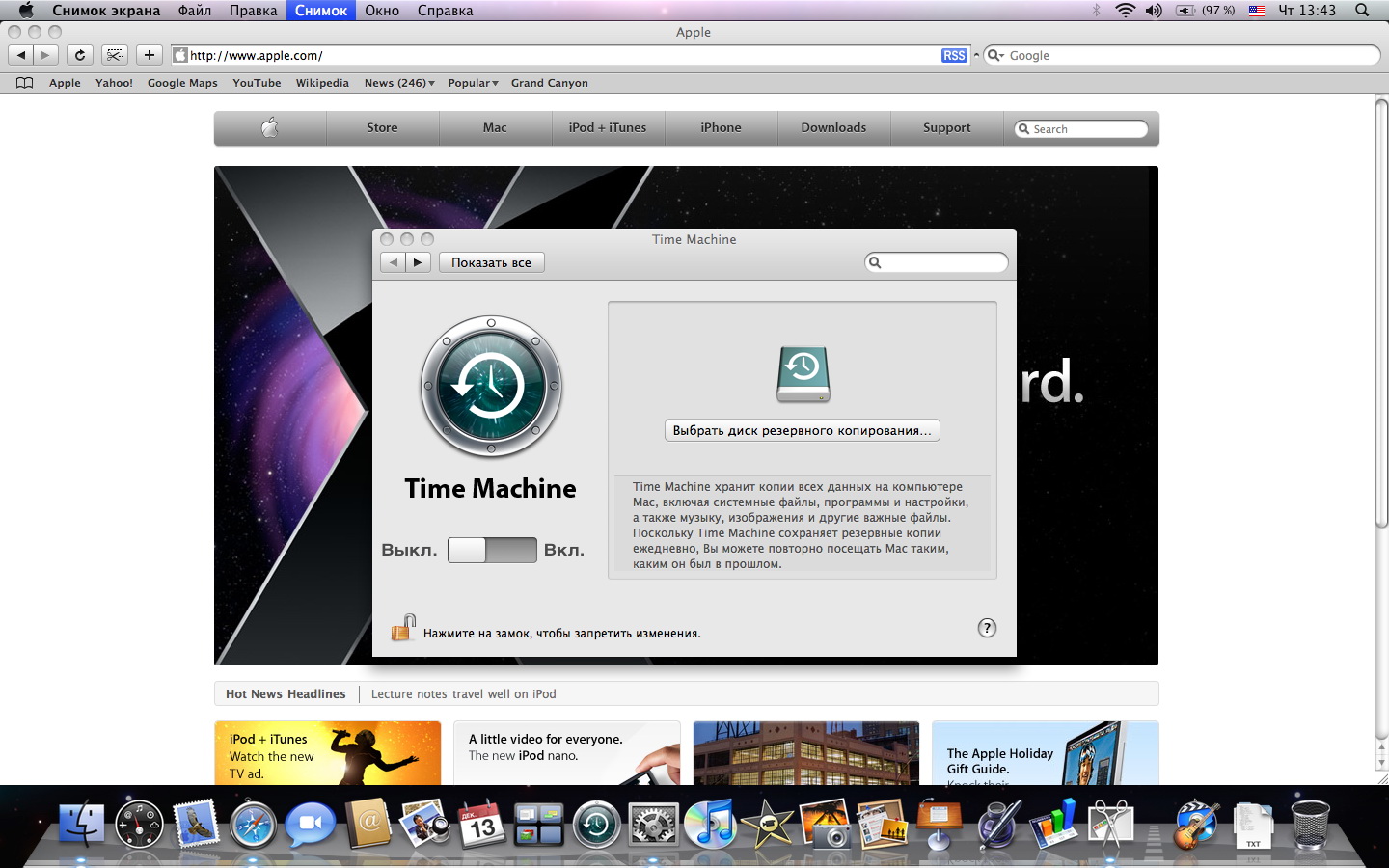Screen dimensions: 1389x868
Task: Click the Time Machine preferences search field
Action: (937, 262)
